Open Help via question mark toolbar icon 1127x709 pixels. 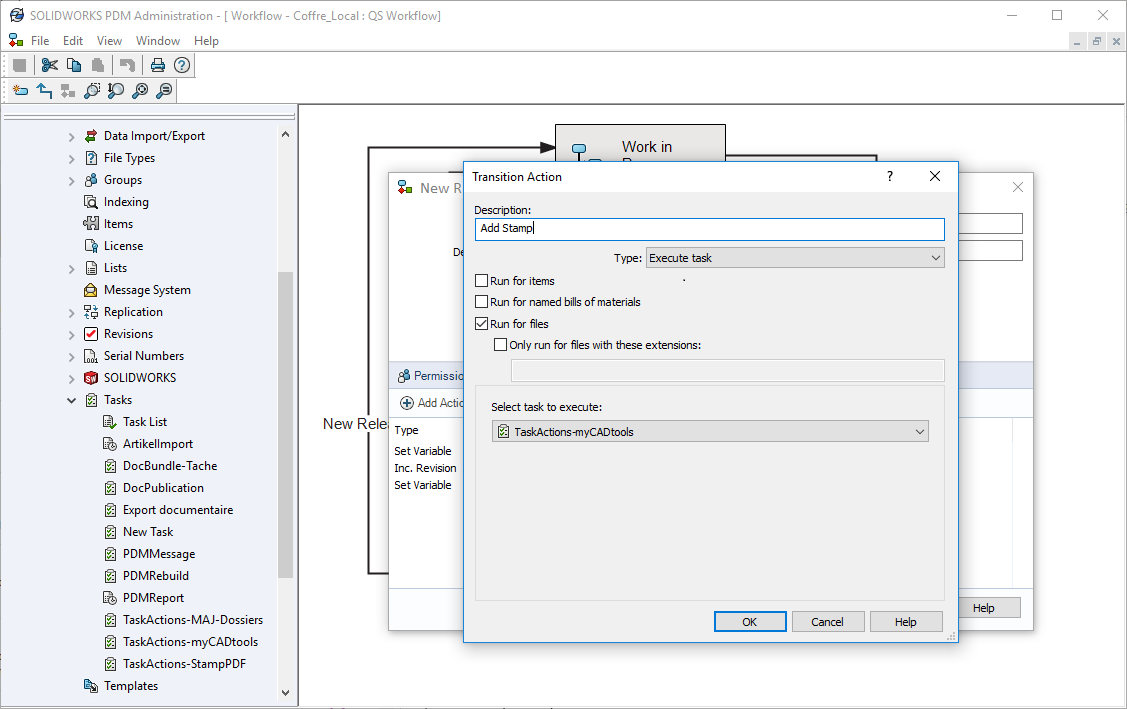(x=181, y=65)
